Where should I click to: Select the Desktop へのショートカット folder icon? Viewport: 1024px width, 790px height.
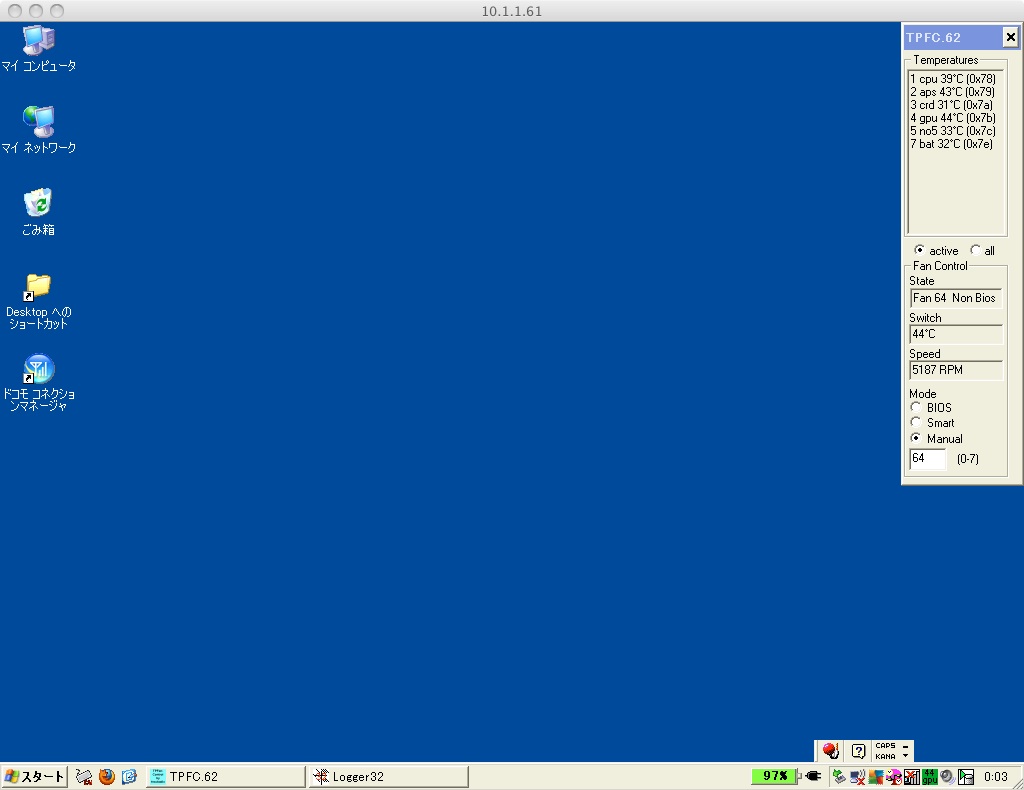(x=39, y=300)
